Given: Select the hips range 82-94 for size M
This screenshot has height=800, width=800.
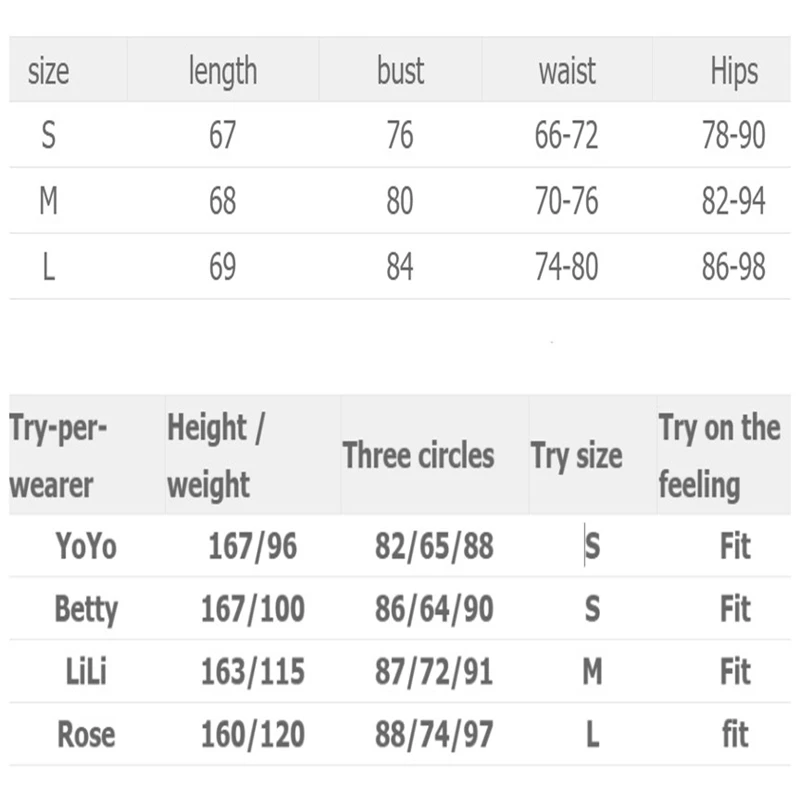Looking at the screenshot, I should tap(734, 201).
